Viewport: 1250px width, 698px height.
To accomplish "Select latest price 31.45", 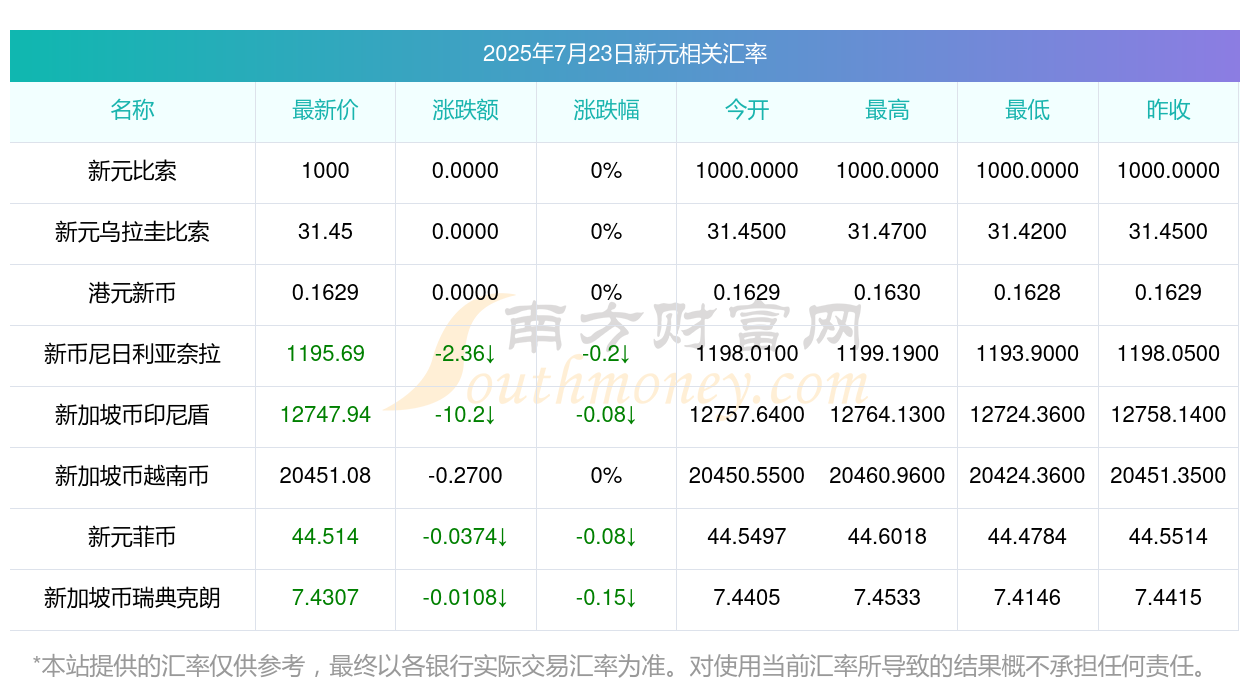I will [x=325, y=232].
